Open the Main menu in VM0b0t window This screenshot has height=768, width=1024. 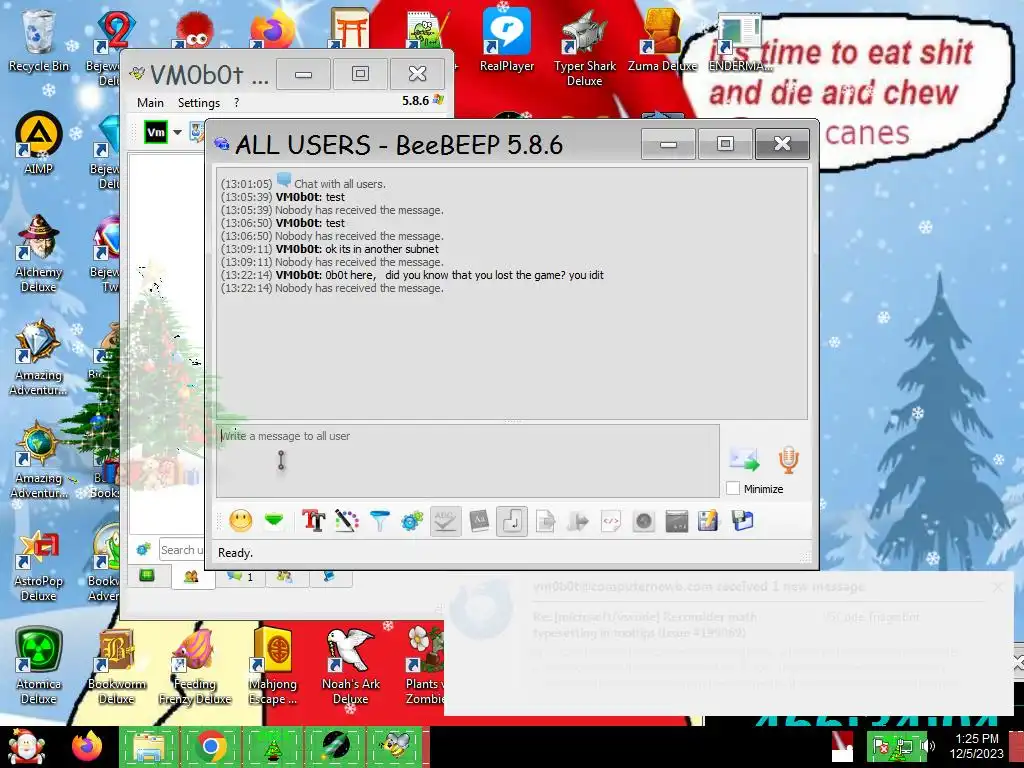click(x=150, y=103)
